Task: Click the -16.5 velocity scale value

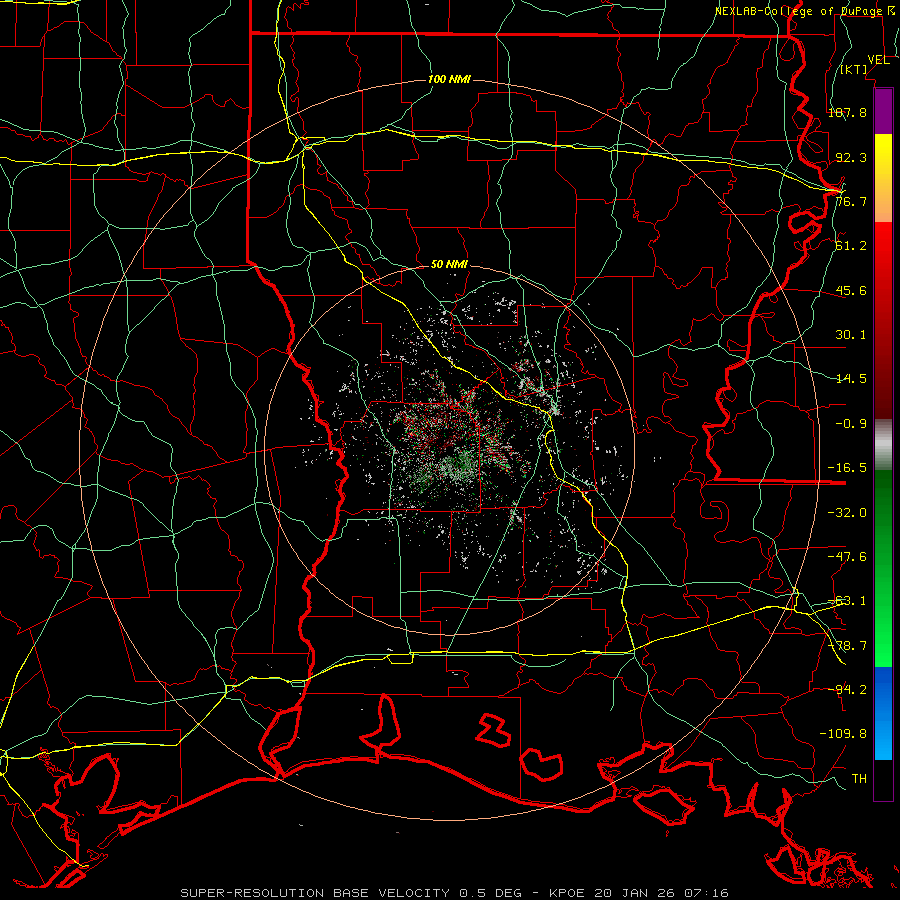Action: (x=847, y=468)
